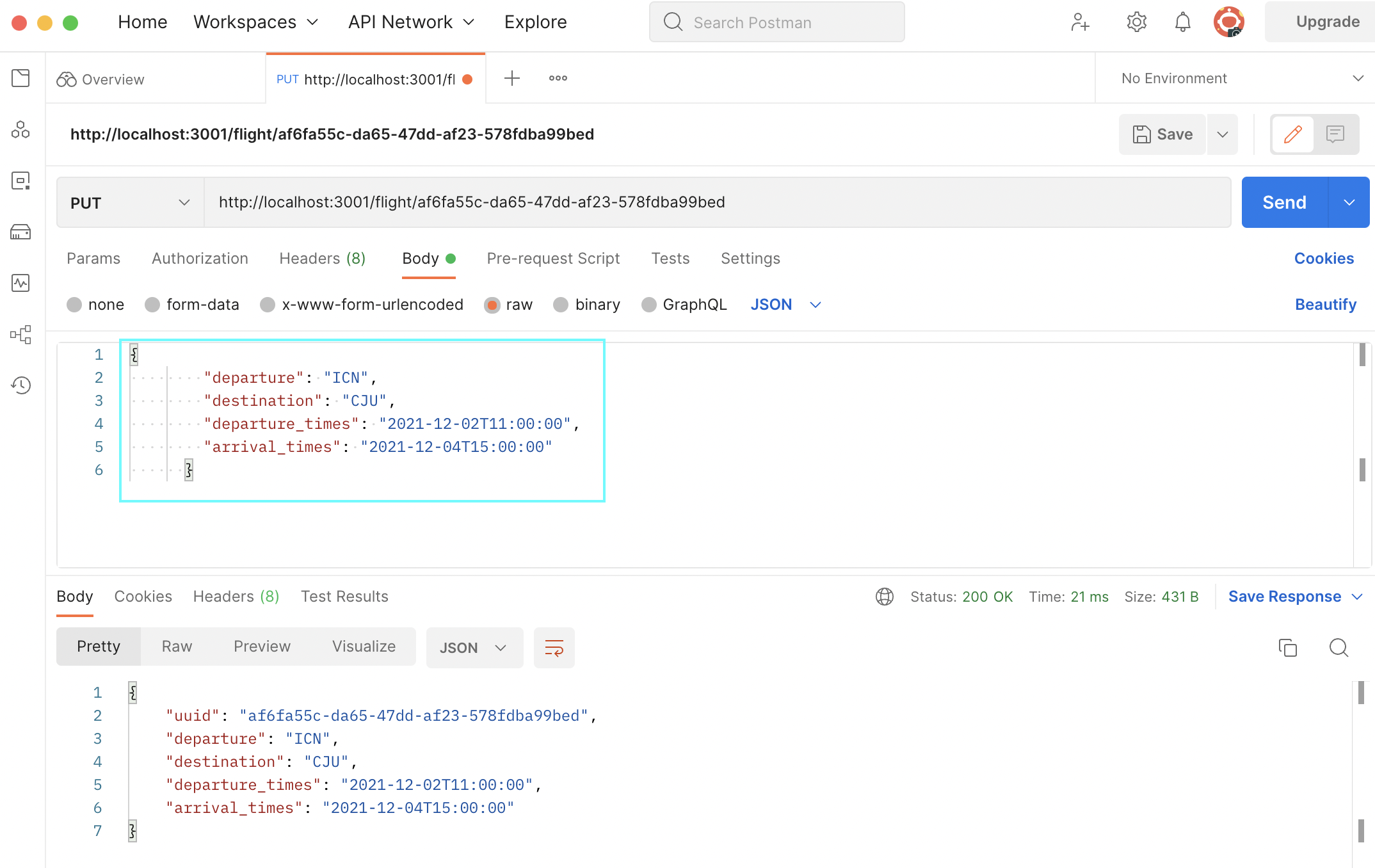Viewport: 1375px width, 868px height.
Task: Select the form-data body option
Action: pyautogui.click(x=152, y=305)
